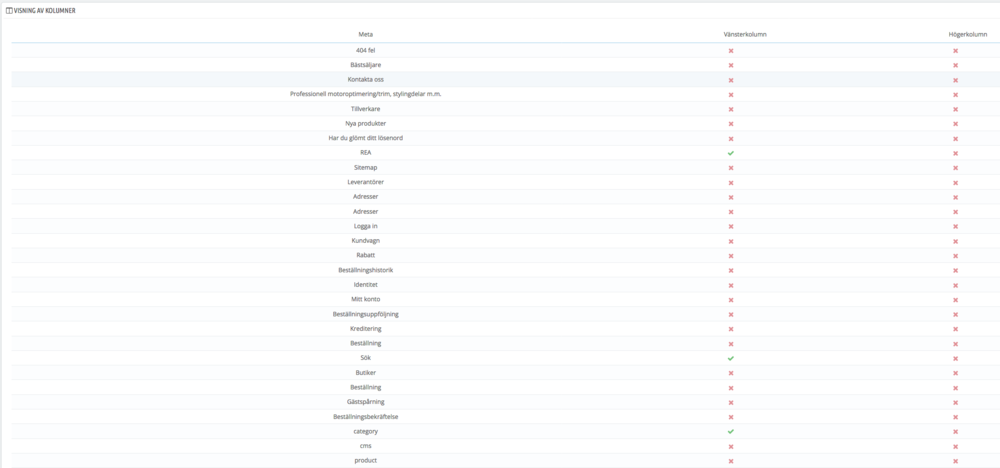Click the Högerkolumn column header
The height and width of the screenshot is (468, 1000).
[x=967, y=34]
